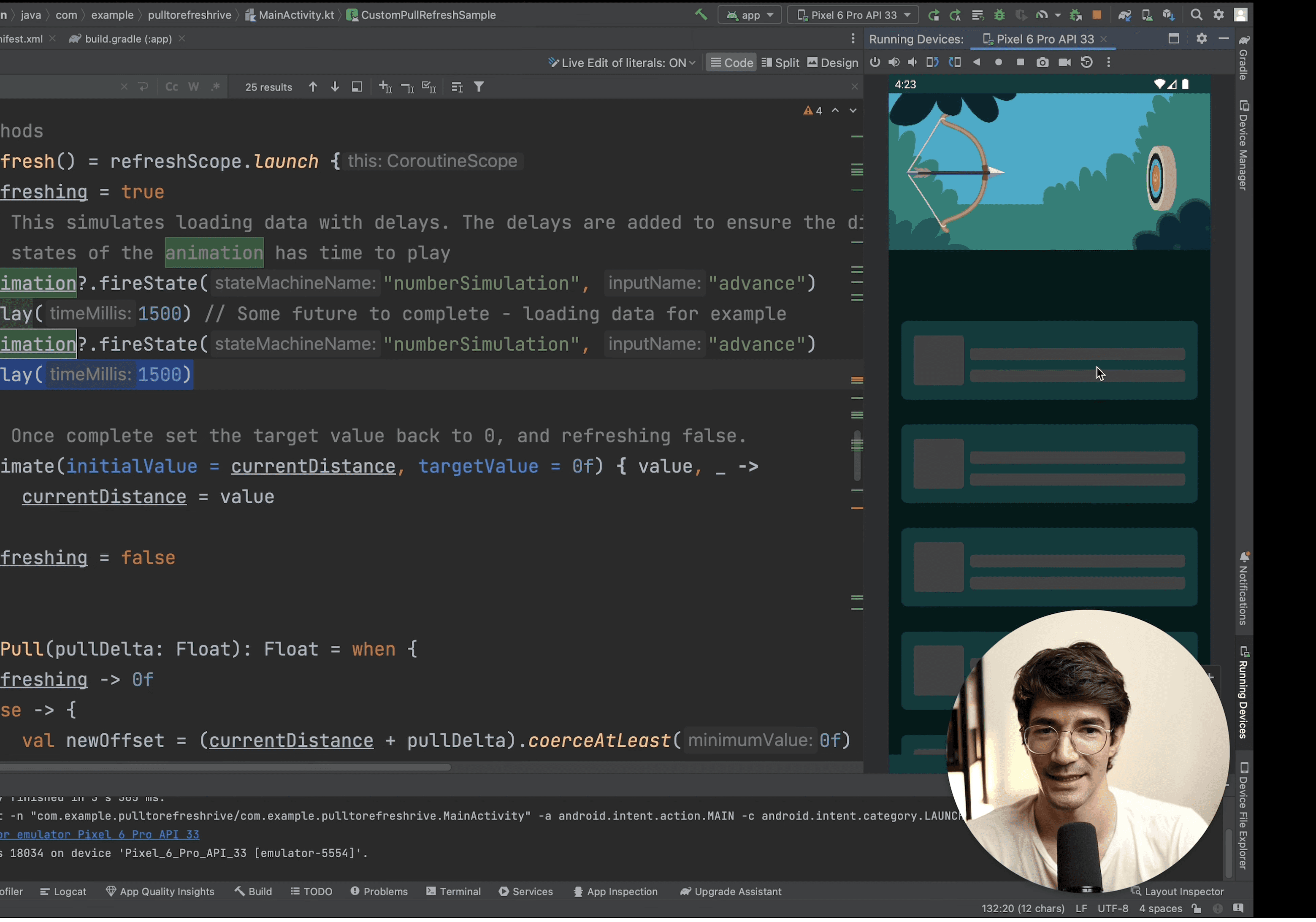Open the app run configuration dropdown
The width and height of the screenshot is (1316, 922).
(750, 15)
